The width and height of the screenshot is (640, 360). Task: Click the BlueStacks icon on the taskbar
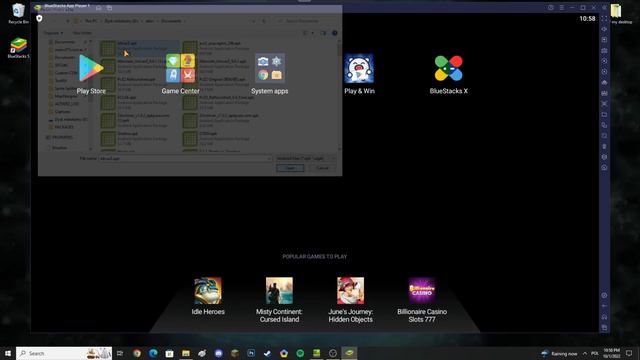349,353
